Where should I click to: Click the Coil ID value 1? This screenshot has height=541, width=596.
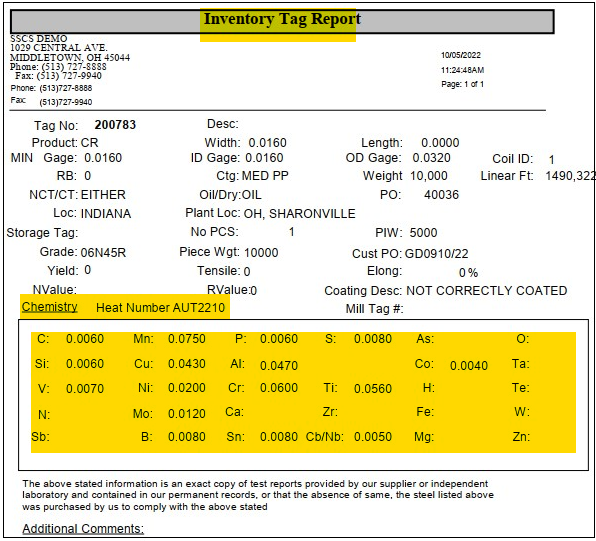[x=551, y=159]
